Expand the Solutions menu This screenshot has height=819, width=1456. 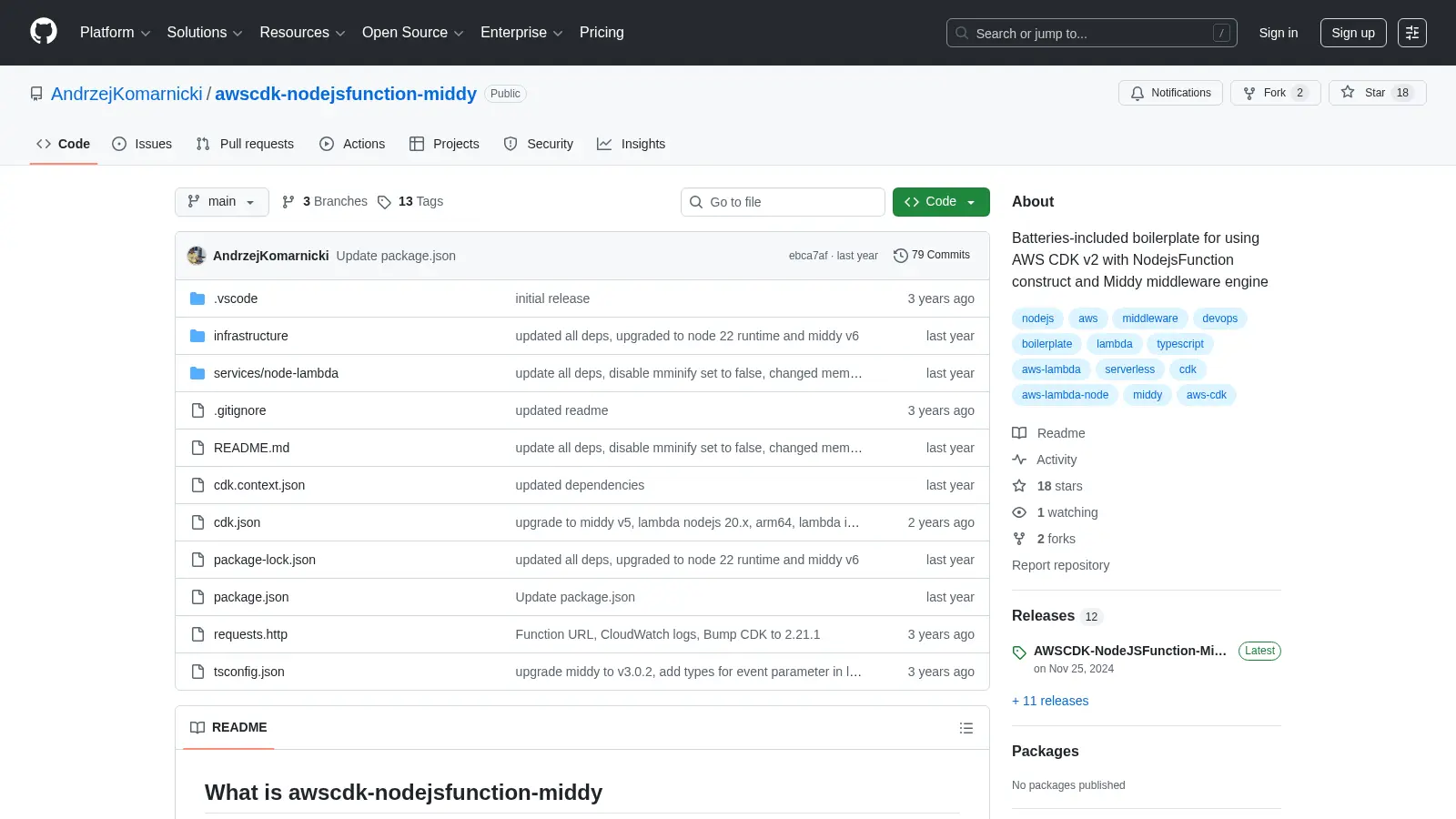coord(205,33)
